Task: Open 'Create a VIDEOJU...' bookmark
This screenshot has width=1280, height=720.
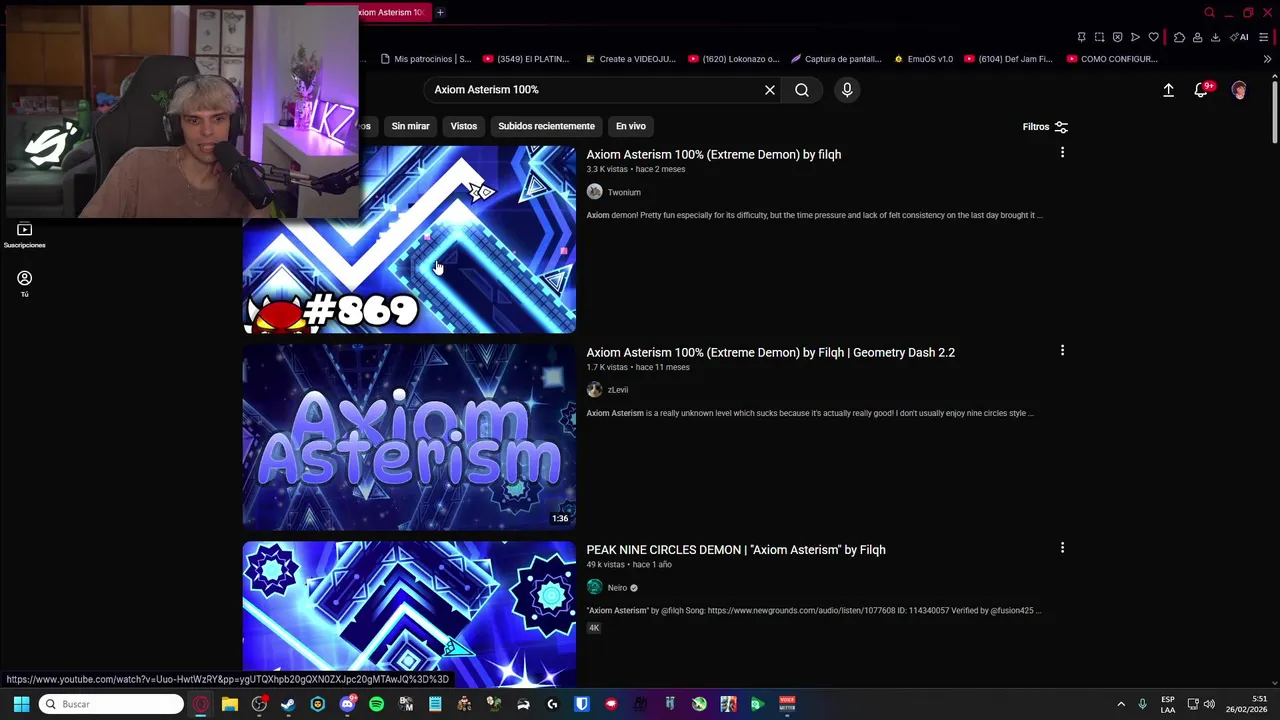Action: pyautogui.click(x=631, y=59)
